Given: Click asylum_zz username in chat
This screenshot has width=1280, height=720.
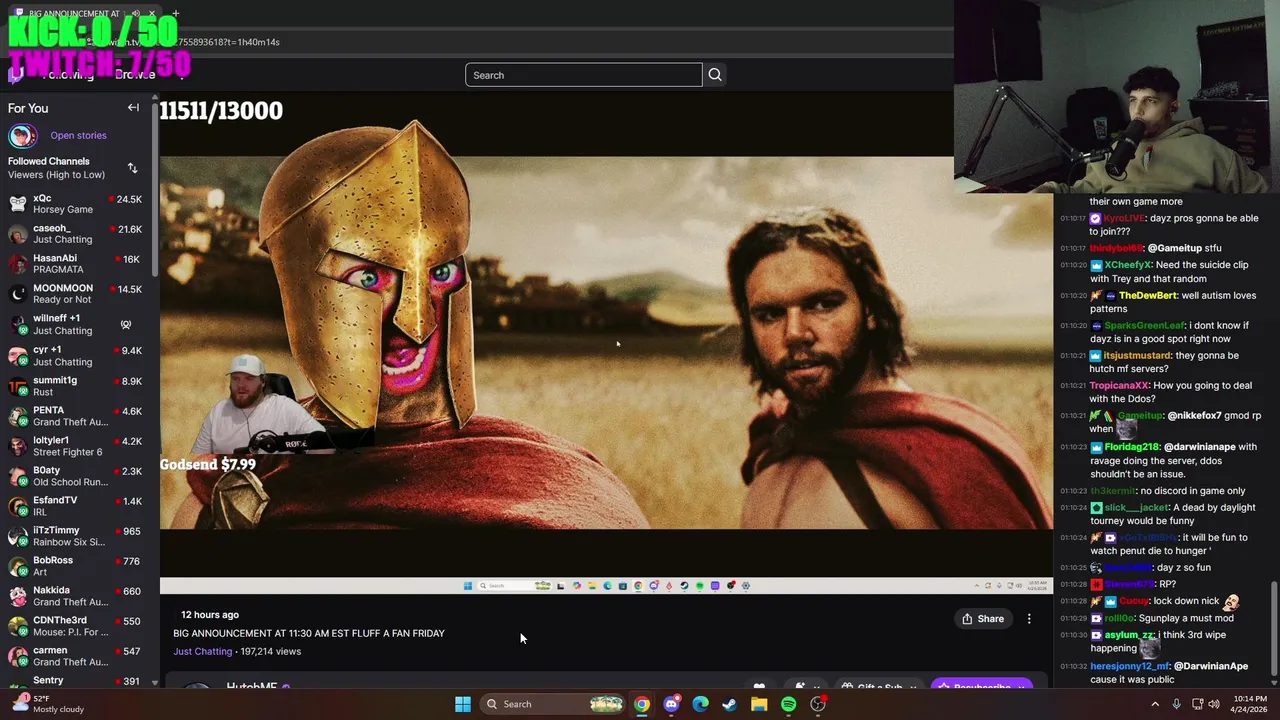Looking at the screenshot, I should point(1130,635).
